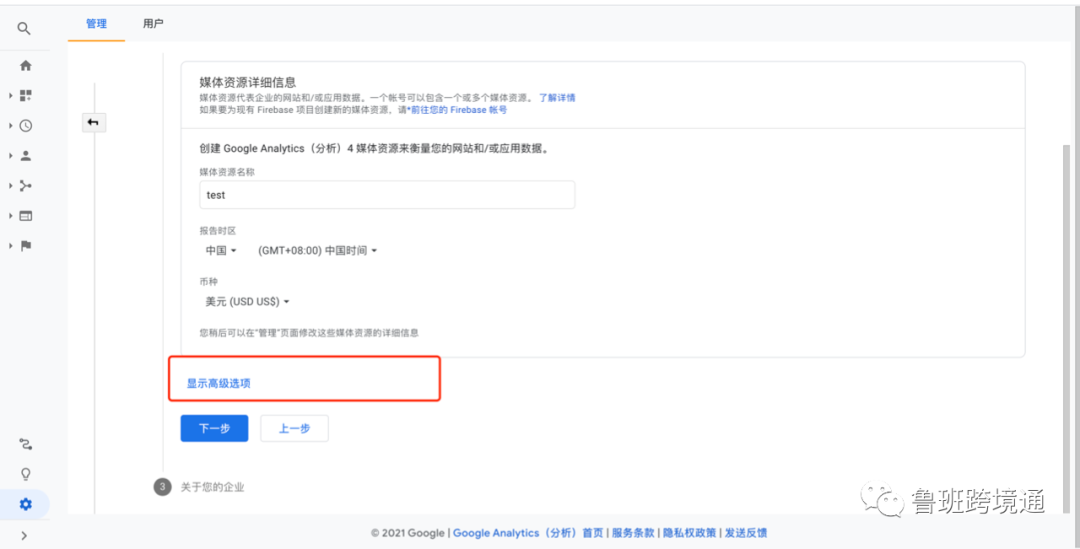
Task: Click 显示高级选项 link
Action: pyautogui.click(x=219, y=383)
